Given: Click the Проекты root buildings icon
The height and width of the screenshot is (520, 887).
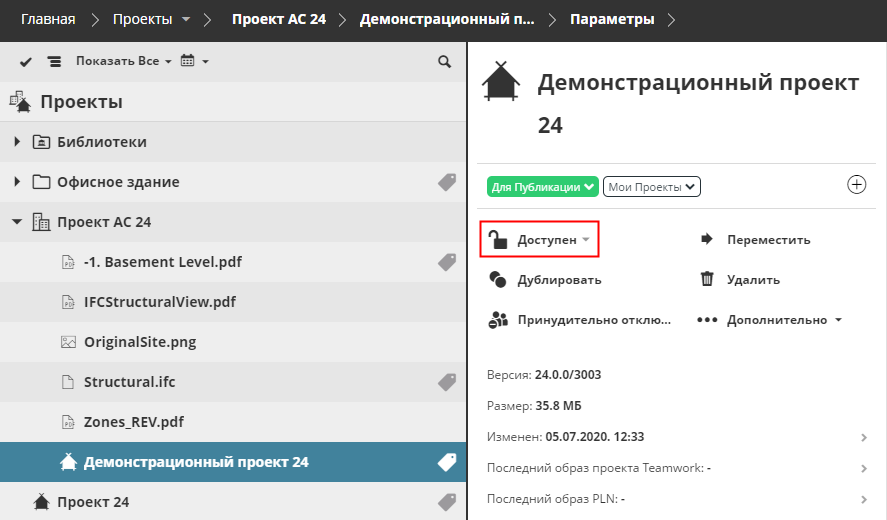Looking at the screenshot, I should [x=20, y=102].
